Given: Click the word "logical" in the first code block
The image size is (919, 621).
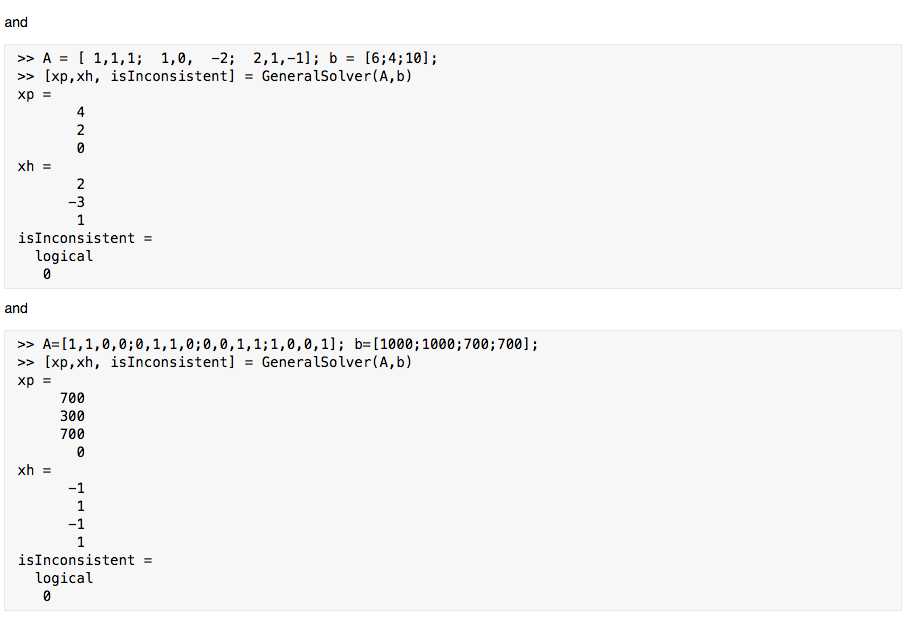Looking at the screenshot, I should coord(64,256).
